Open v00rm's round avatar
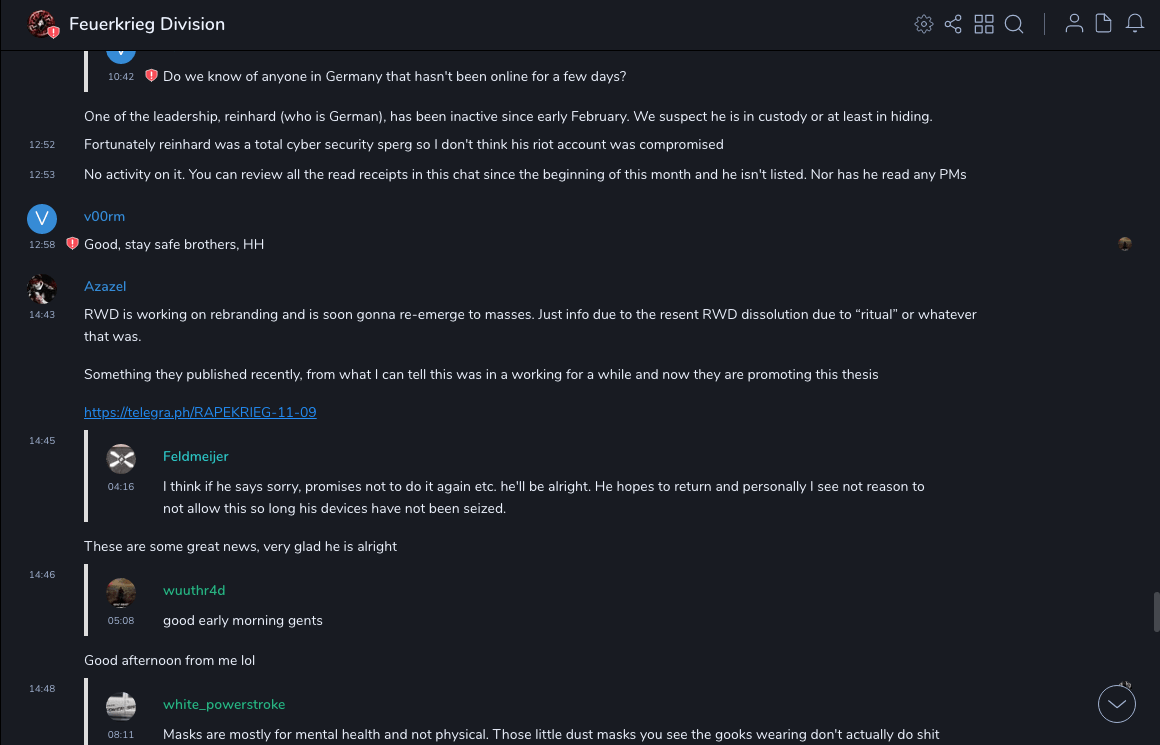 pos(42,218)
